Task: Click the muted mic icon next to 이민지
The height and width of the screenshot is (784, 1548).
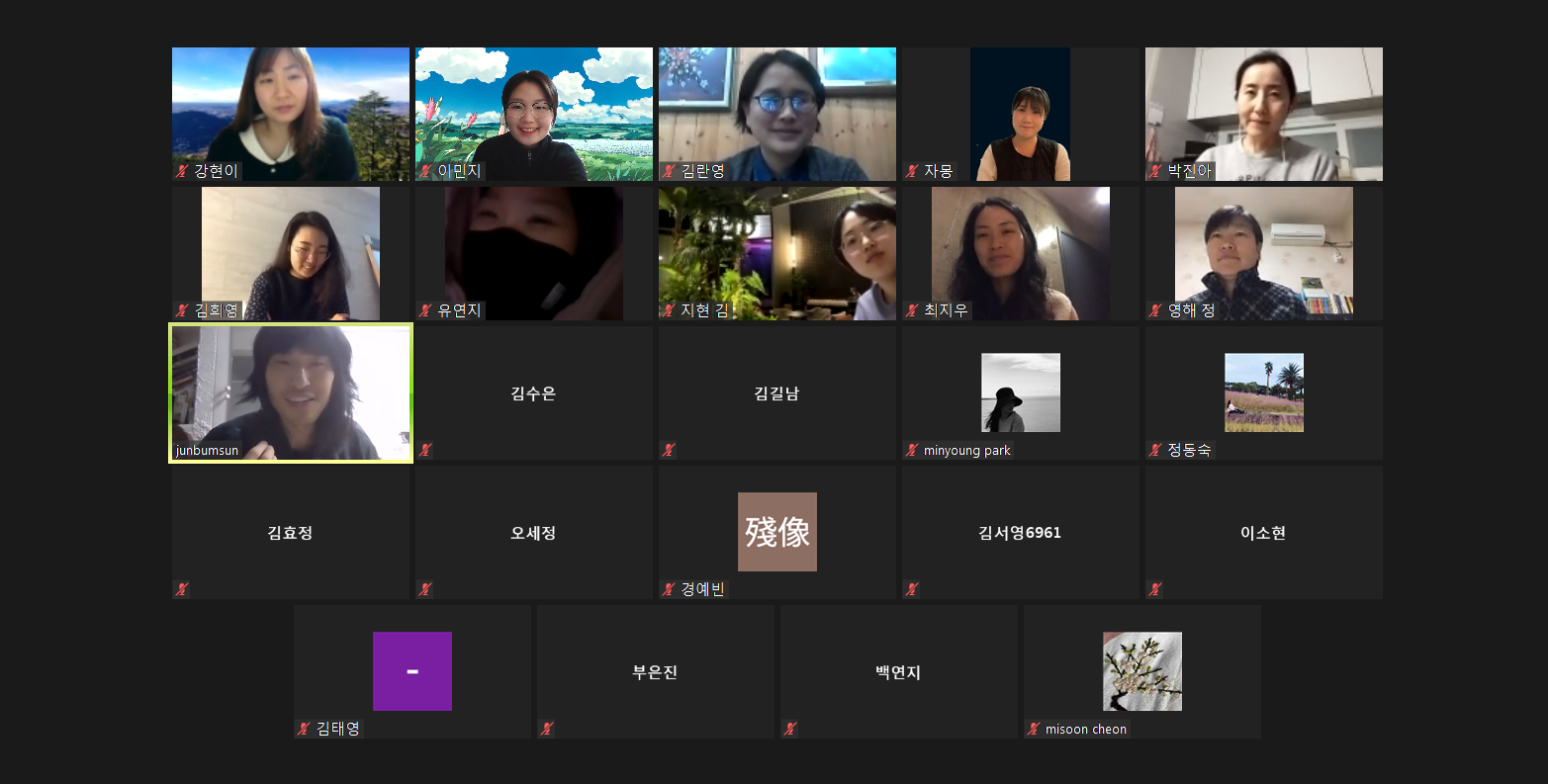Action: (425, 171)
